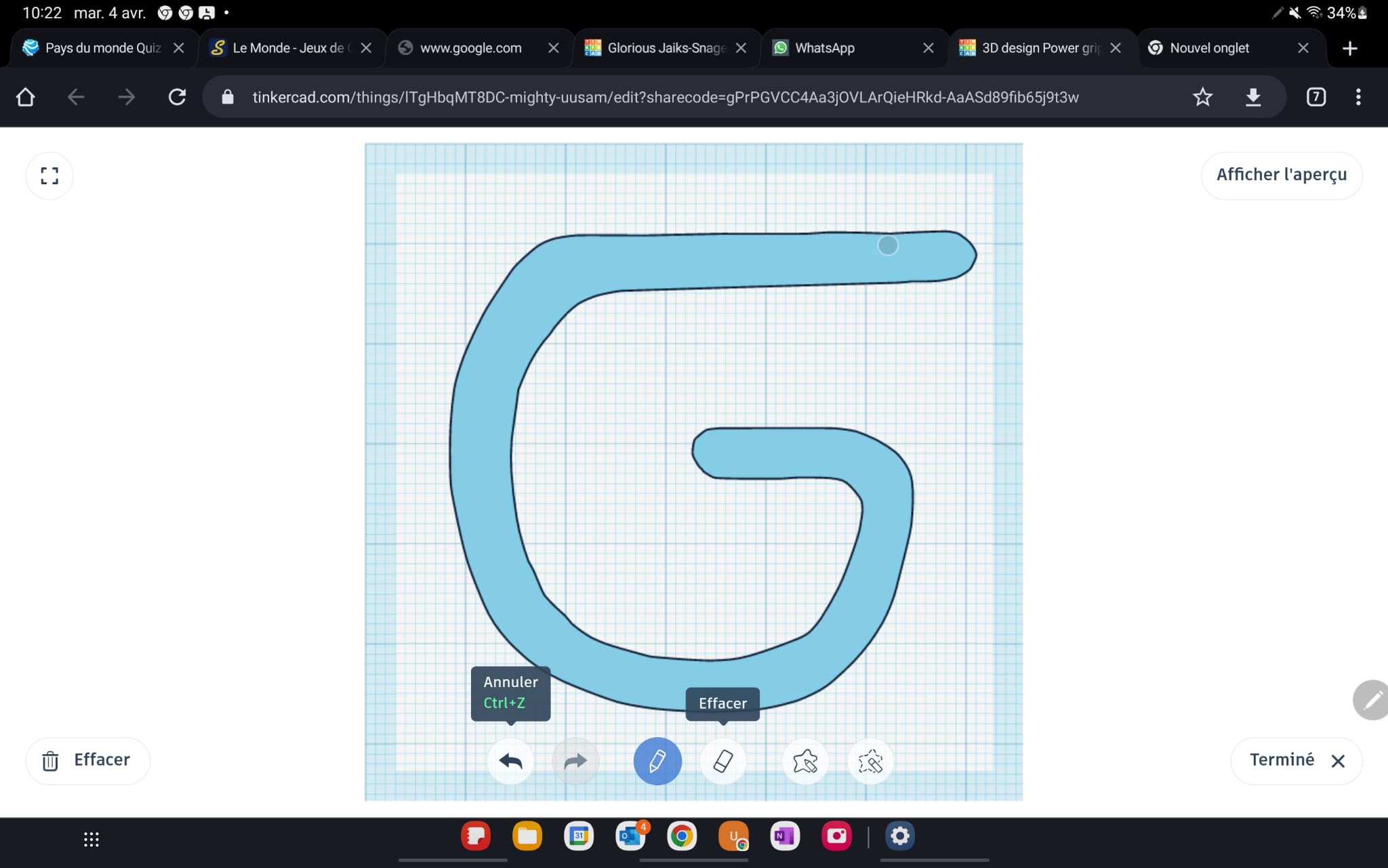Open the Chrome three-dot menu
1388x868 pixels.
click(1358, 97)
